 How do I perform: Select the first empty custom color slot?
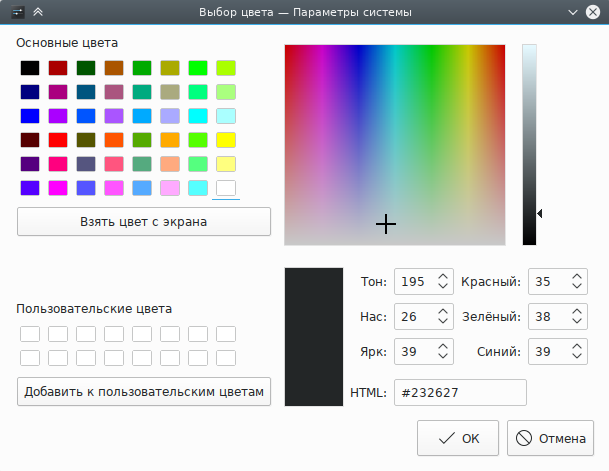click(30, 334)
